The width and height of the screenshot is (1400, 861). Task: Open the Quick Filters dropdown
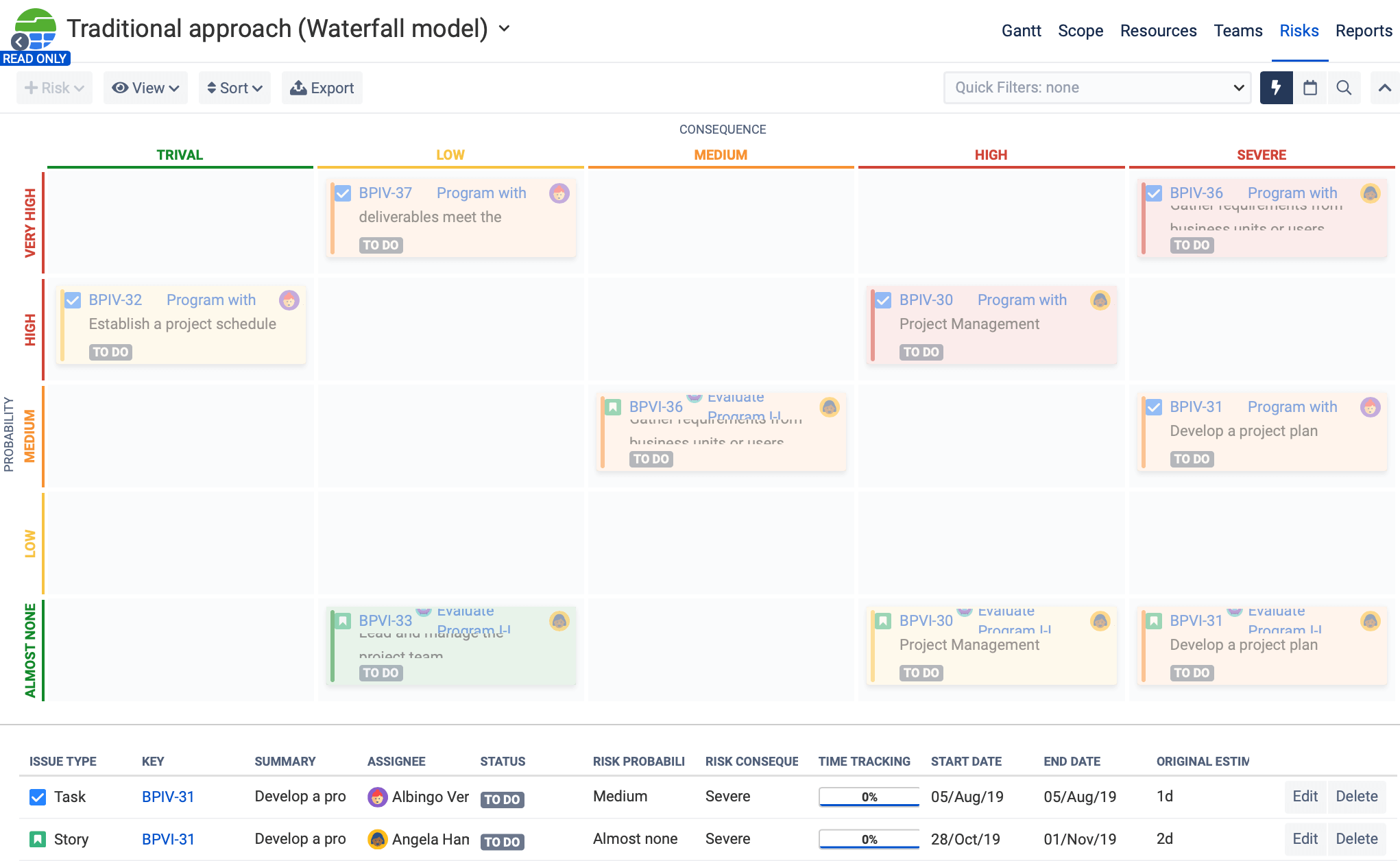[x=1097, y=88]
